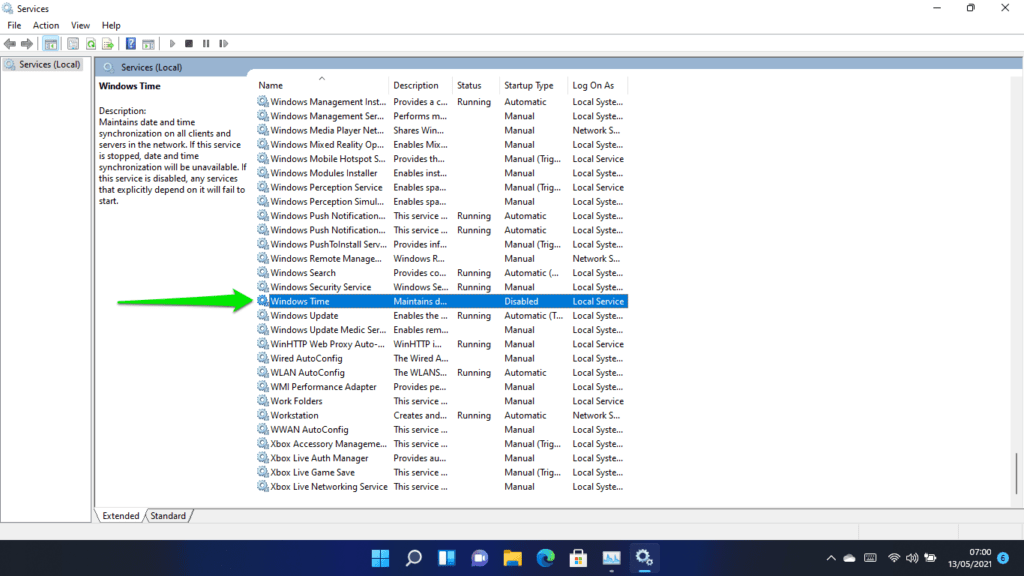Open the volume control from system tray
The height and width of the screenshot is (576, 1024).
coord(912,558)
